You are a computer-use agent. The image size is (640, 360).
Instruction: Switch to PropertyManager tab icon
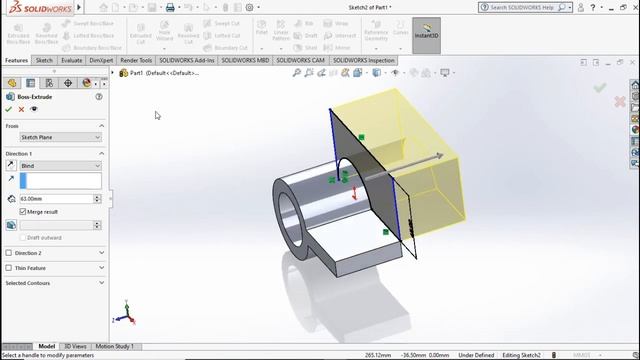pos(31,83)
